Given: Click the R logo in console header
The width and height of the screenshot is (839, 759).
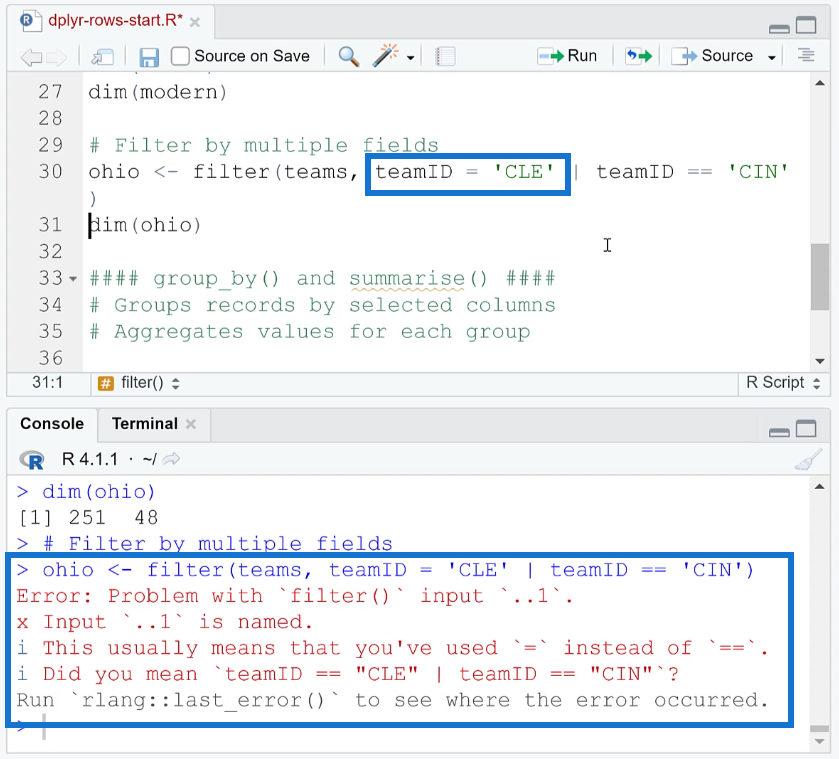Looking at the screenshot, I should pos(32,460).
